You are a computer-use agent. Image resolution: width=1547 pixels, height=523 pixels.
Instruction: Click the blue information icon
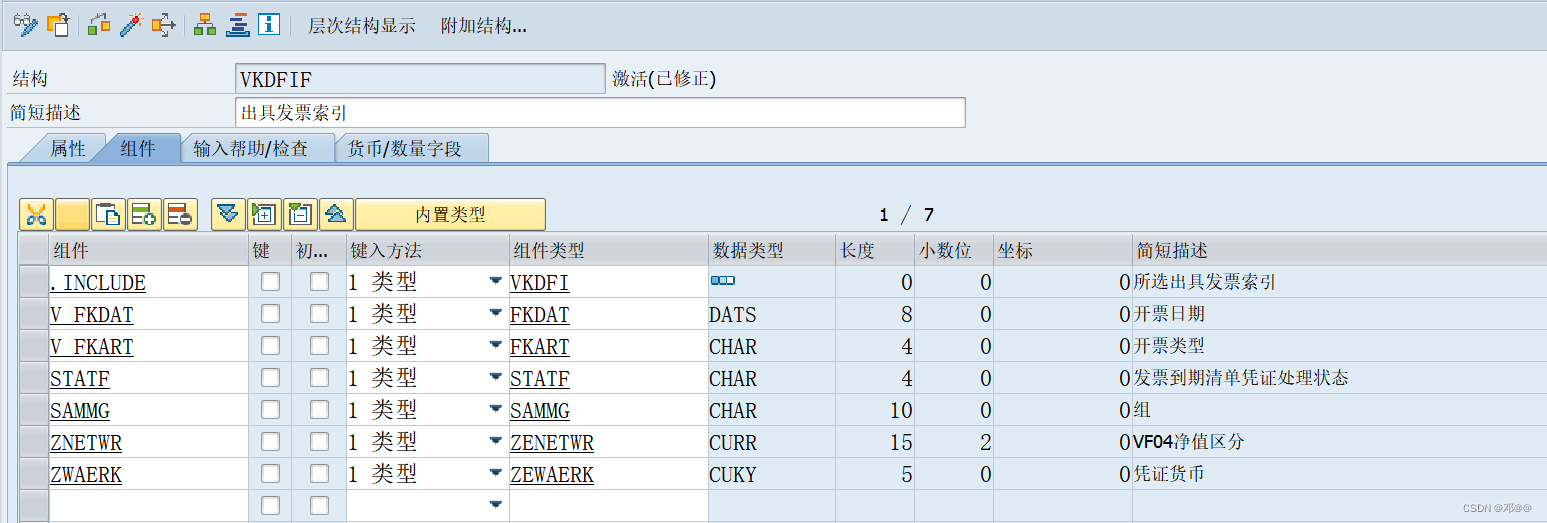point(269,25)
